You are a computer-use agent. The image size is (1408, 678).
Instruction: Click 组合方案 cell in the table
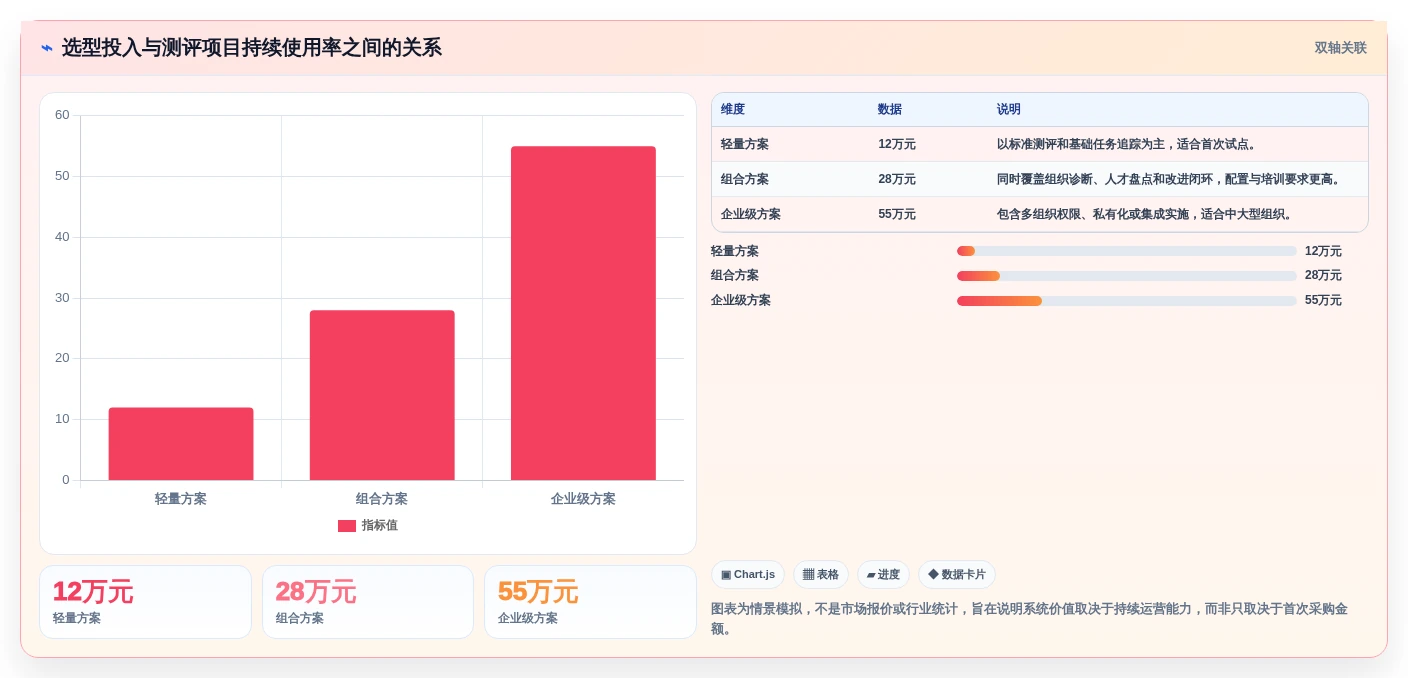(x=745, y=179)
